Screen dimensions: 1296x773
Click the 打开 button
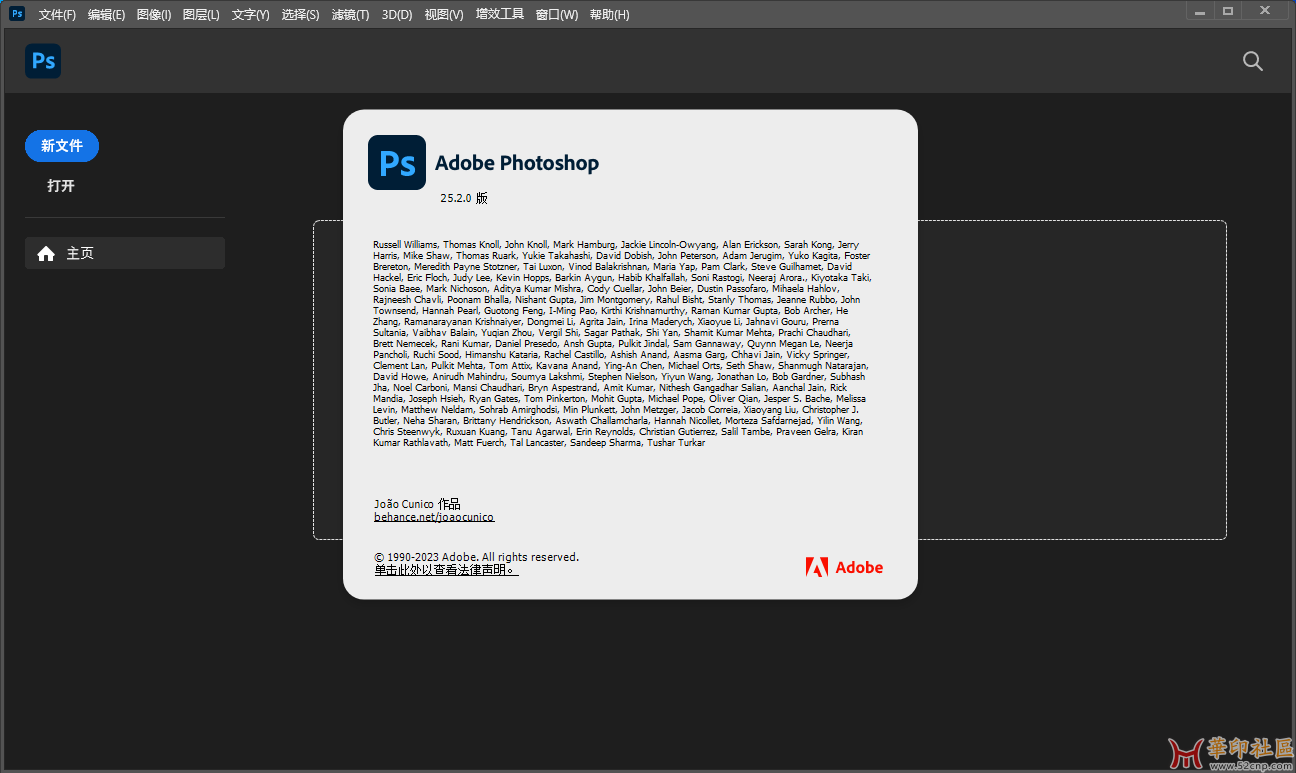coord(61,186)
